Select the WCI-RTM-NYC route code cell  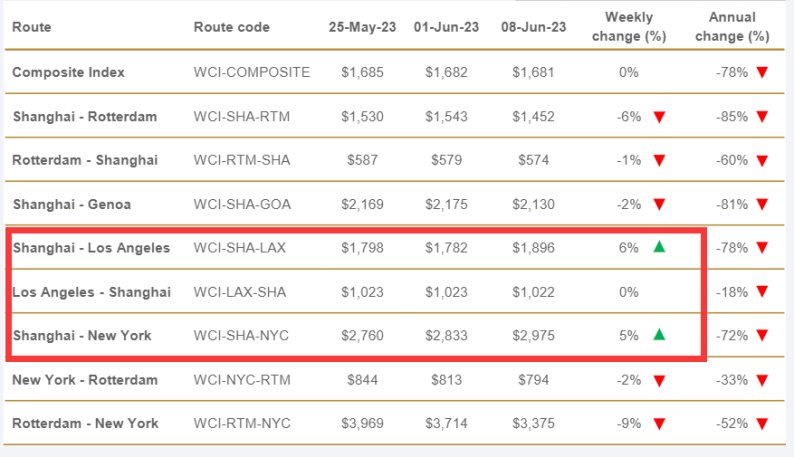coord(242,424)
